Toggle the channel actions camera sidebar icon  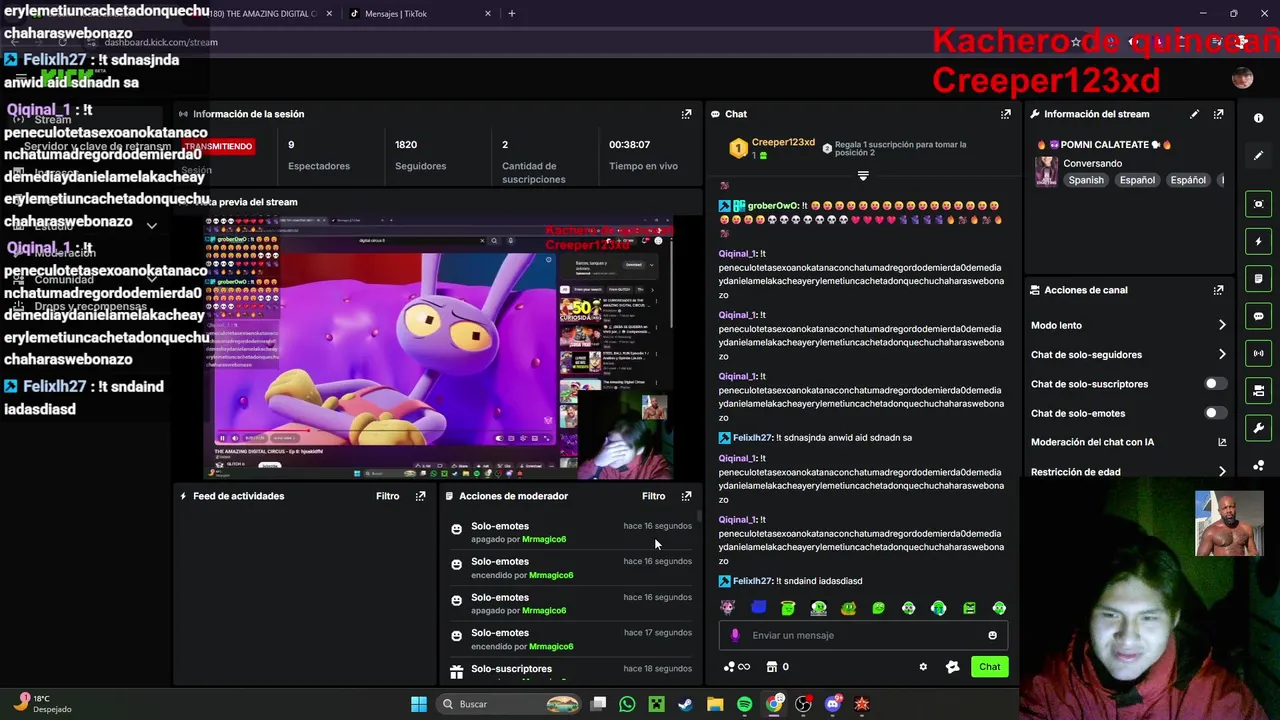pyautogui.click(x=1259, y=391)
